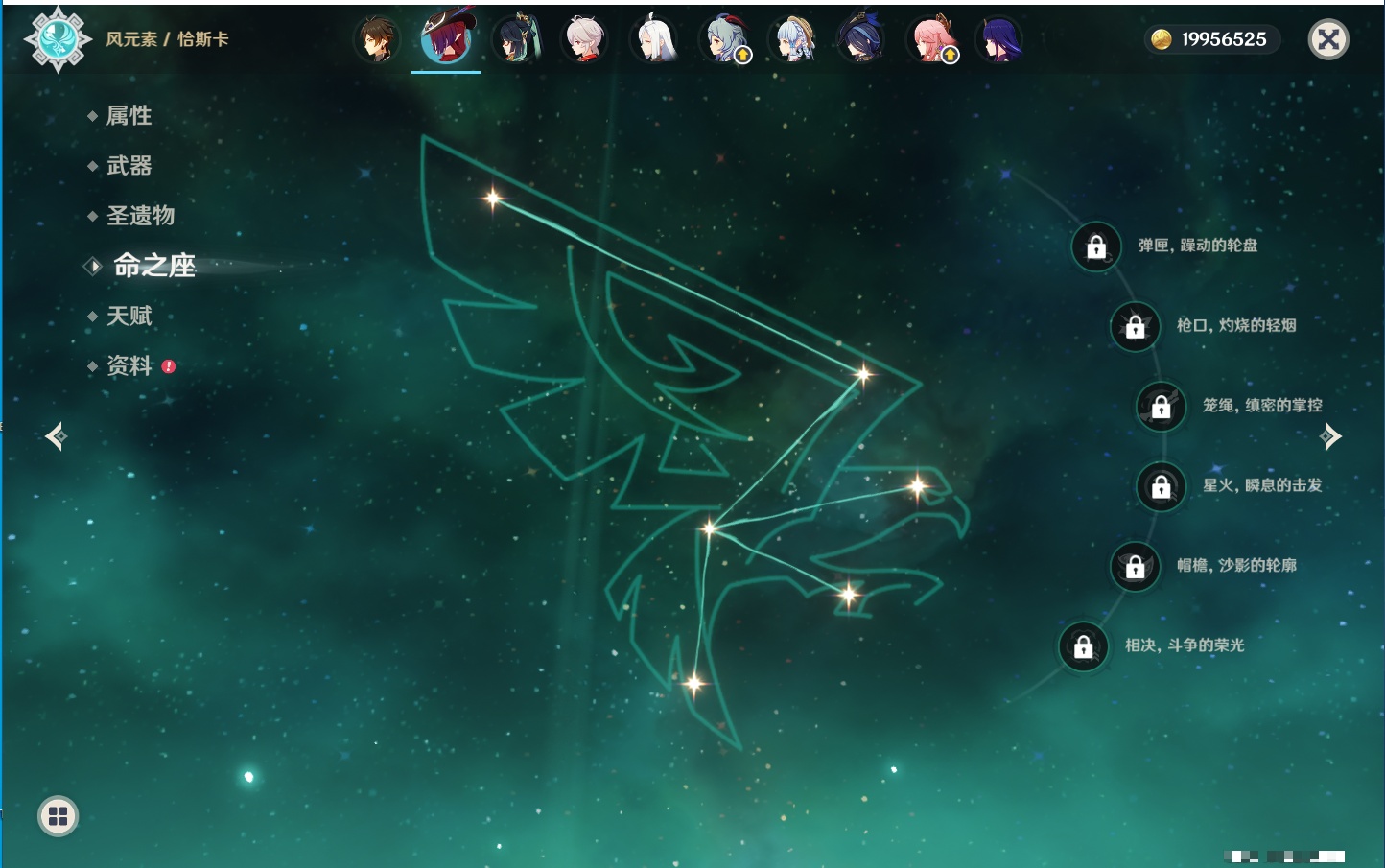Switch to the navy-haired avatar with dark hat
Viewport: 1385px width, 868px height.
[860, 39]
